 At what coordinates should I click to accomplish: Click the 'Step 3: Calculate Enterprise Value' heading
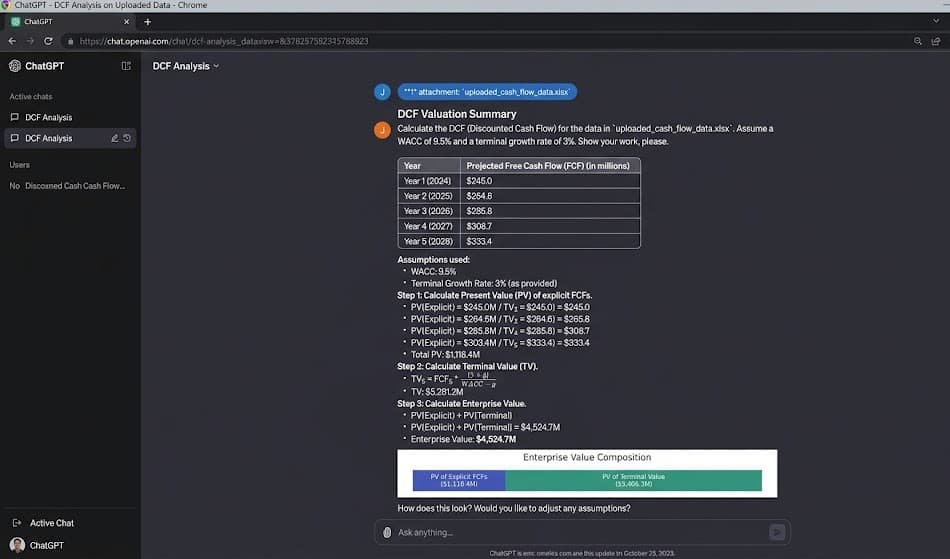[x=462, y=403]
